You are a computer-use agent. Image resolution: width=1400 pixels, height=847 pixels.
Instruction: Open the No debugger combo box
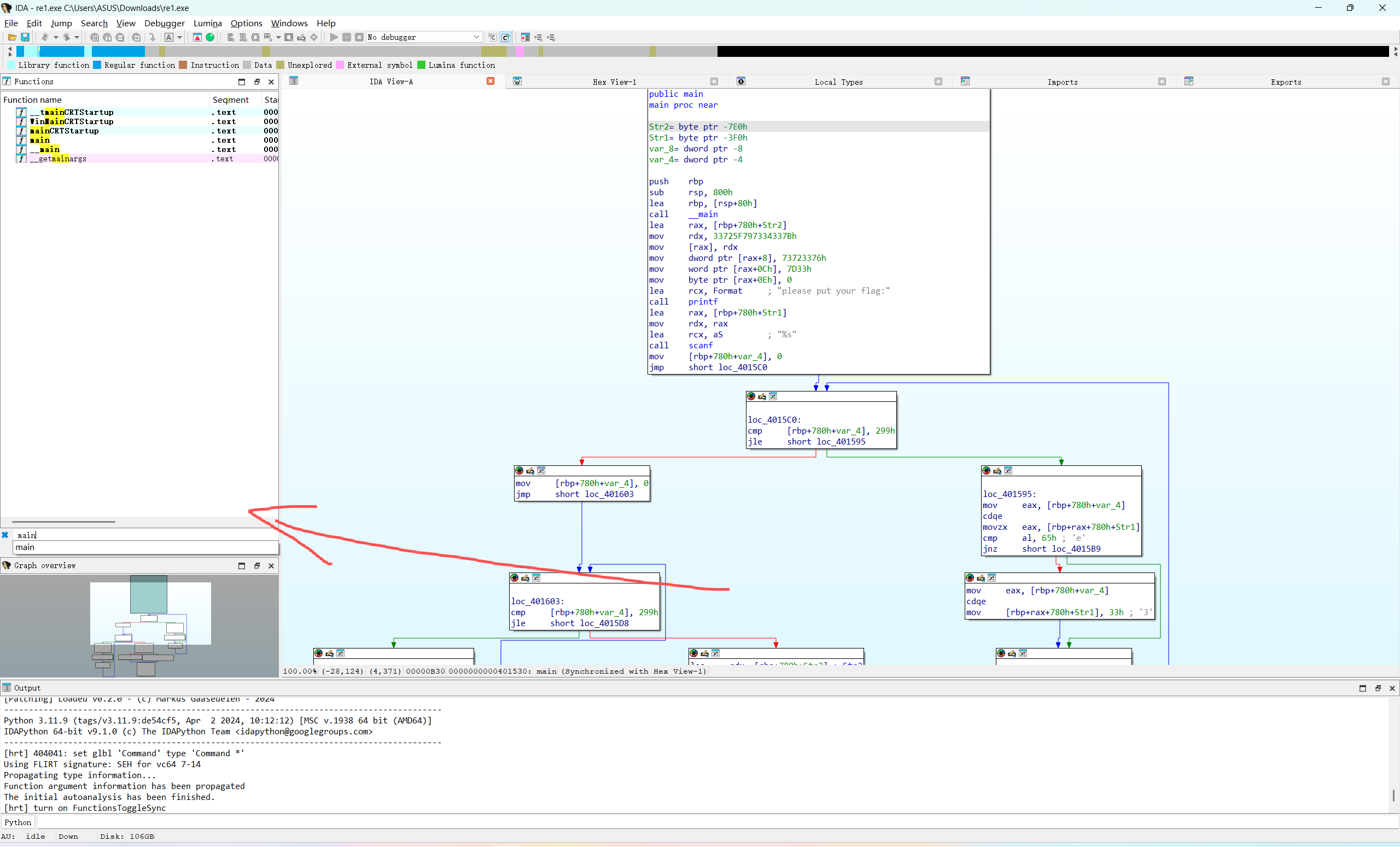click(424, 38)
